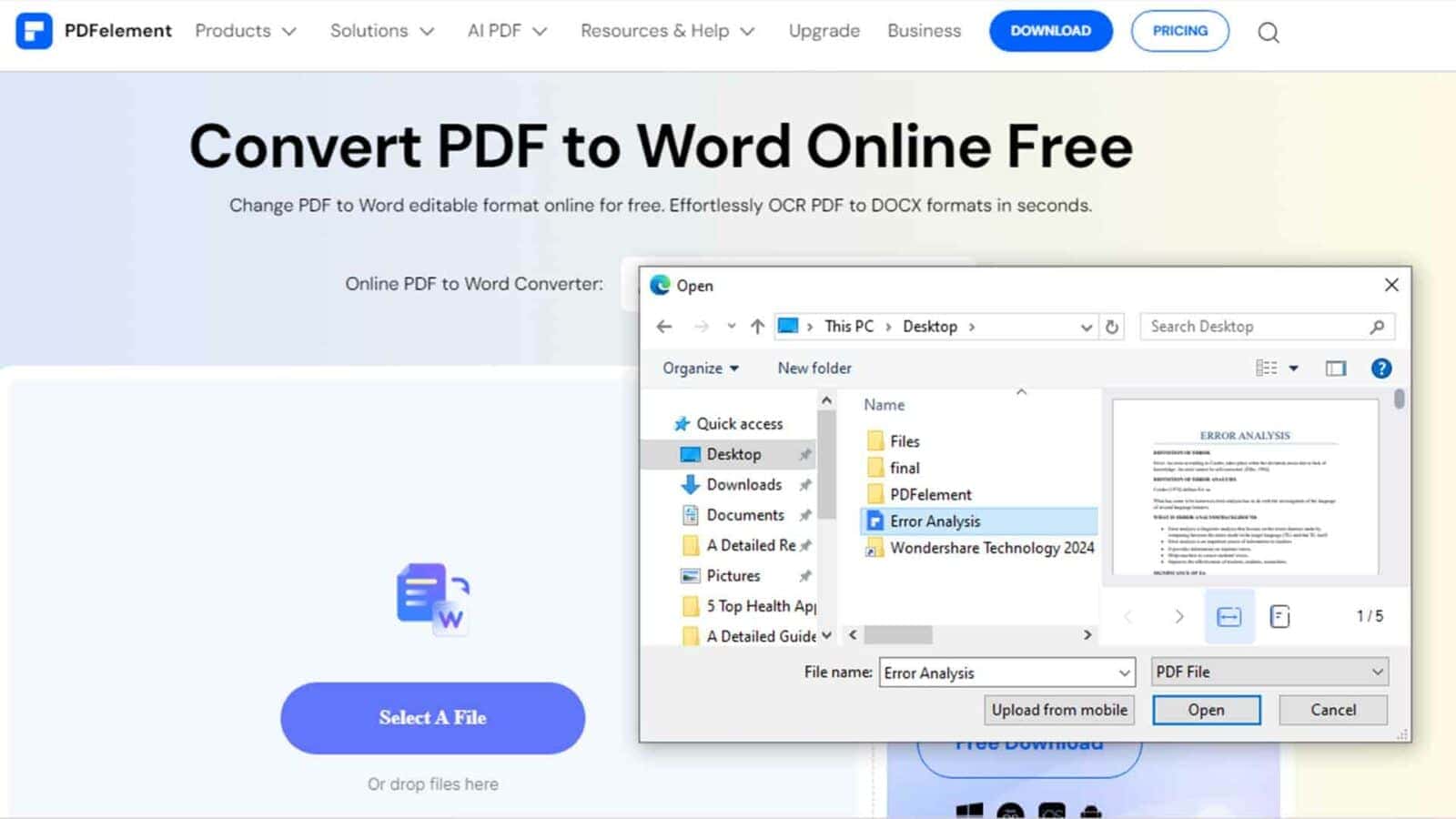Go back using the dialog's back arrow
Screen dimensions: 1456x819
(664, 327)
